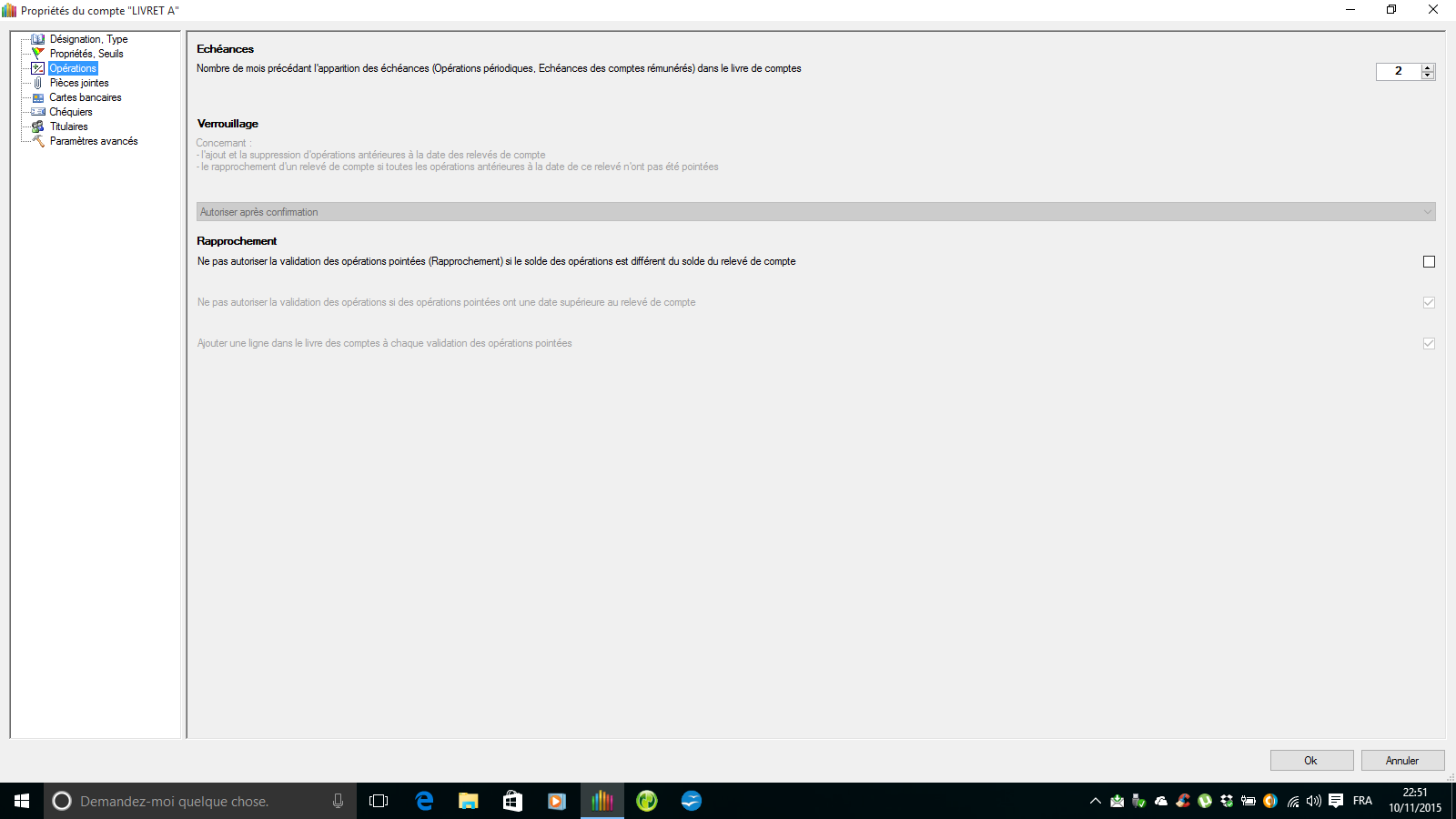Image resolution: width=1456 pixels, height=819 pixels.
Task: Click the Titulaires people icon
Action: 38,126
